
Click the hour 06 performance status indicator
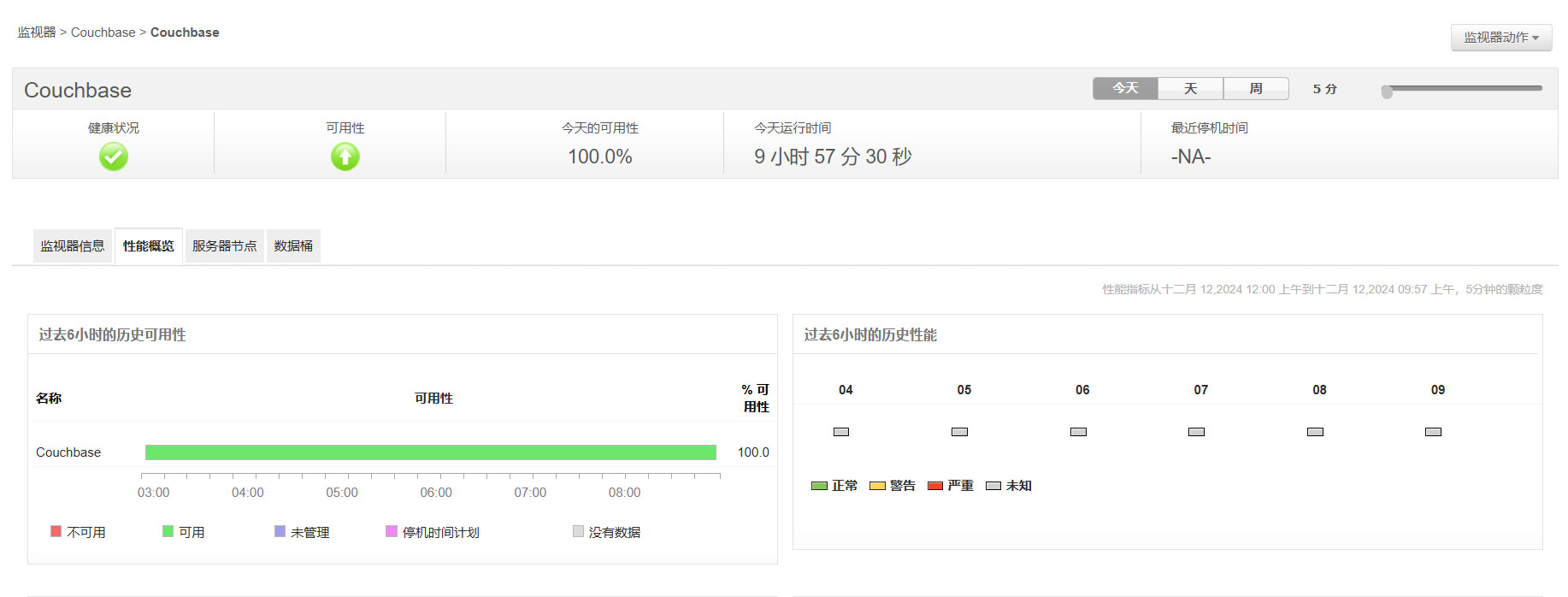1078,432
